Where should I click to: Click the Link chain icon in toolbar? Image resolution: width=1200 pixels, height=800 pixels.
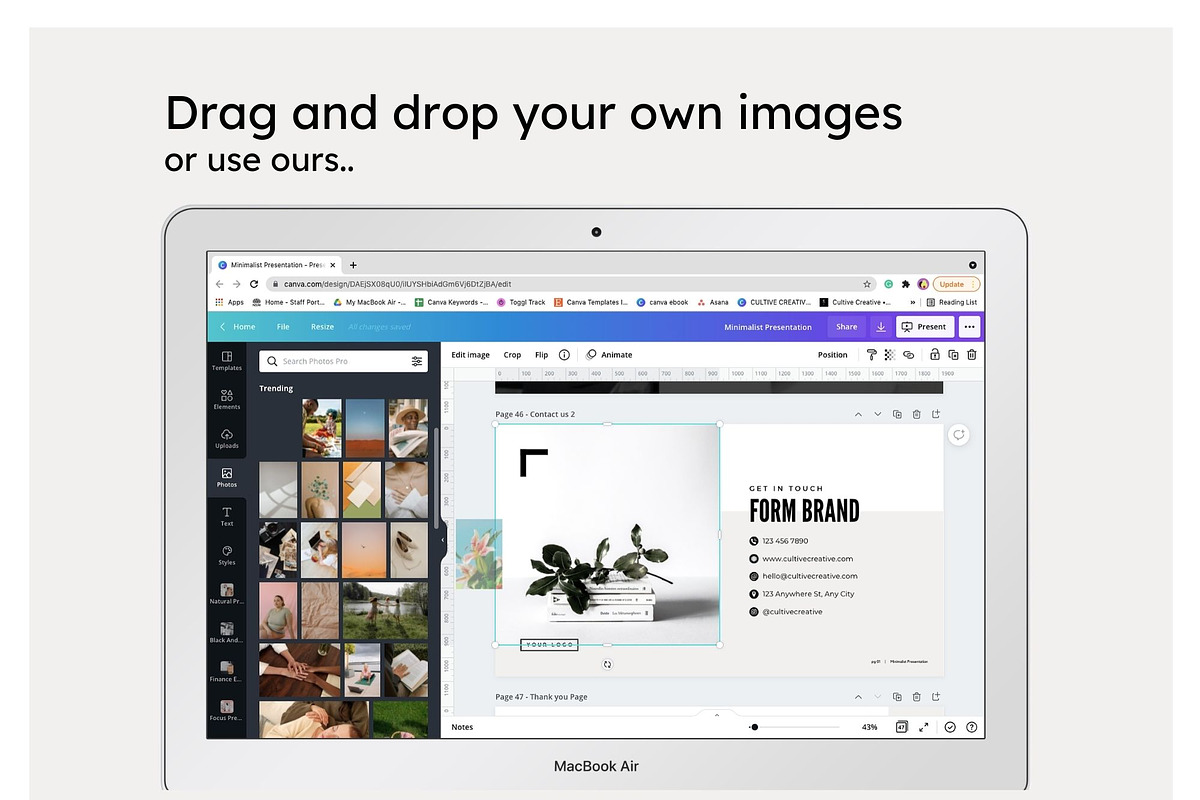[908, 355]
